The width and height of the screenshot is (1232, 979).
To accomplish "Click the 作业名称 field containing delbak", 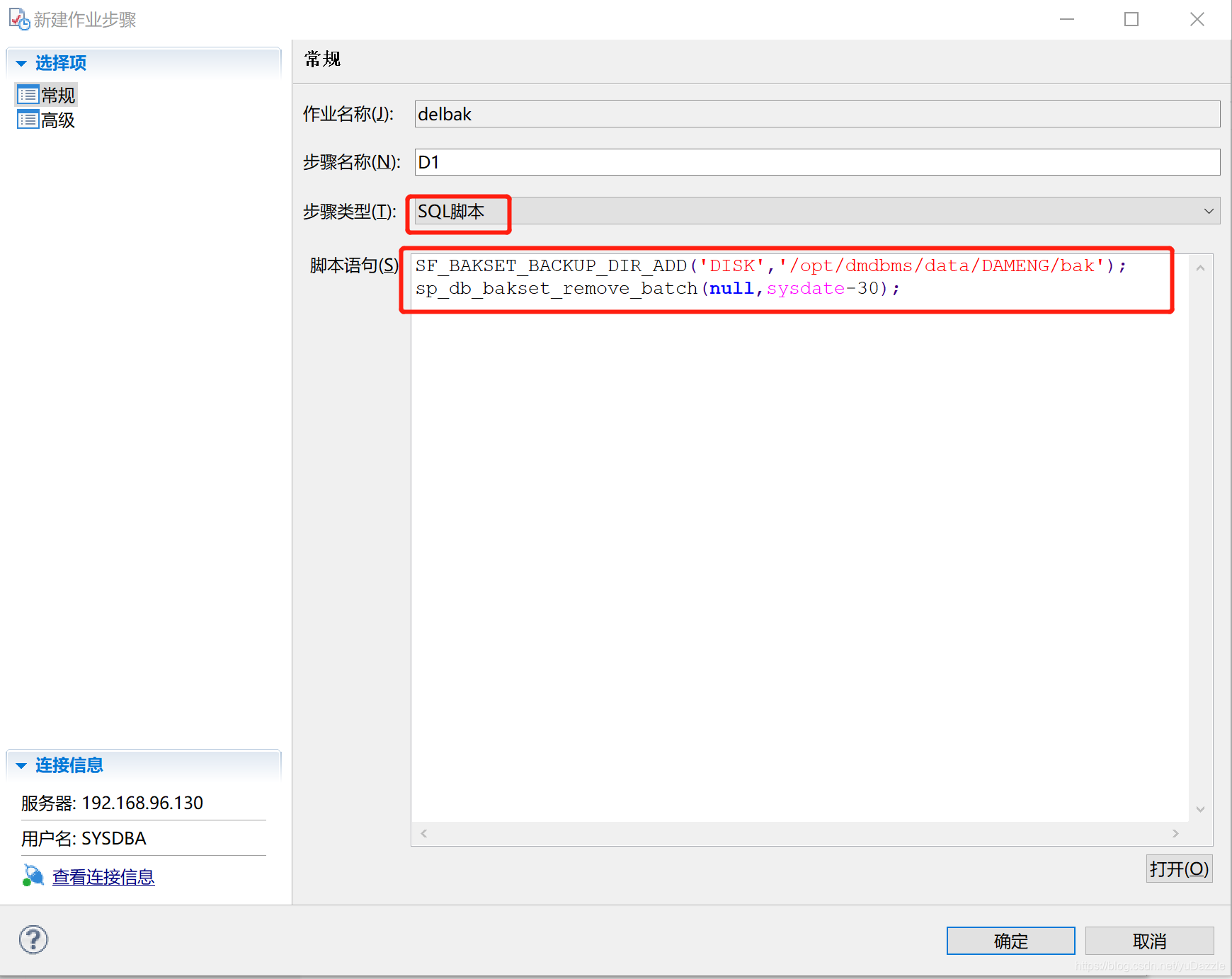I will (x=817, y=114).
